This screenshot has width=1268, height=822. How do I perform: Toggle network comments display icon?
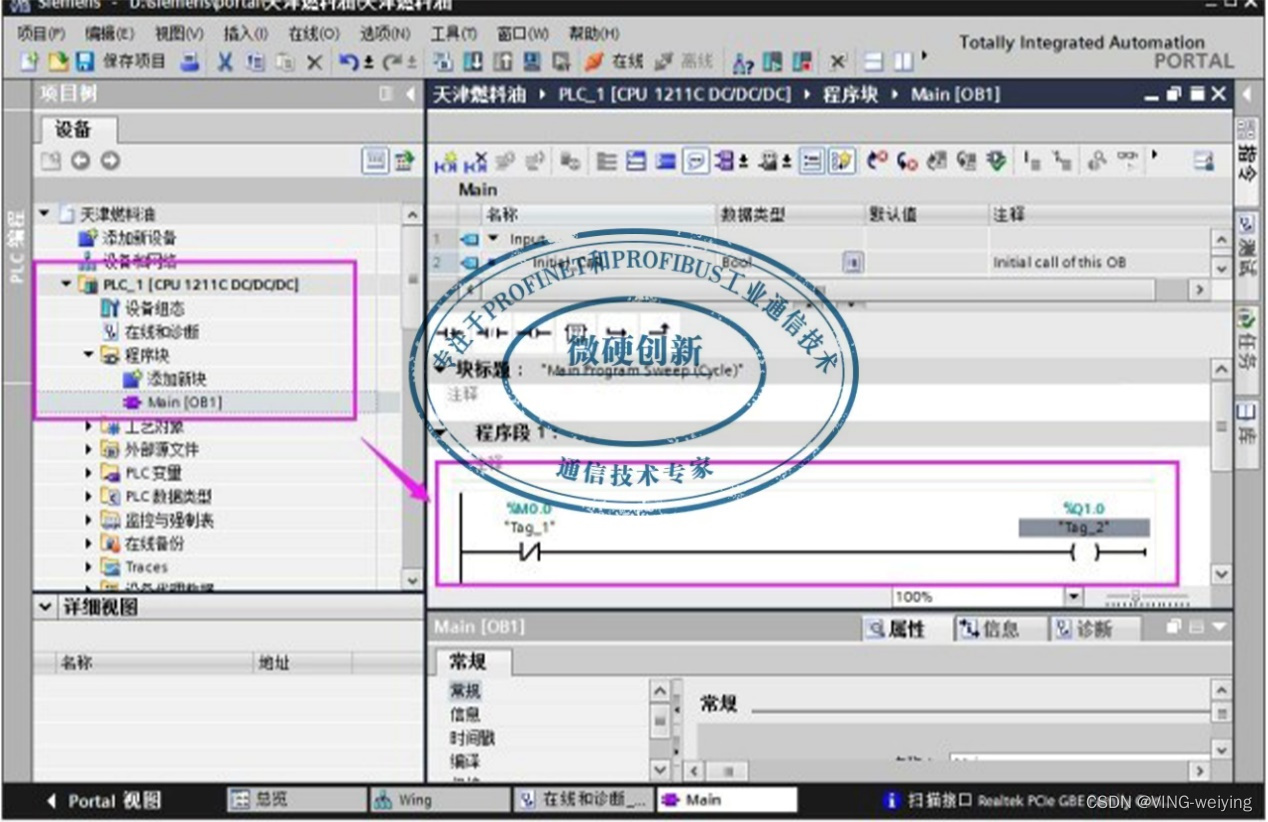pos(696,161)
